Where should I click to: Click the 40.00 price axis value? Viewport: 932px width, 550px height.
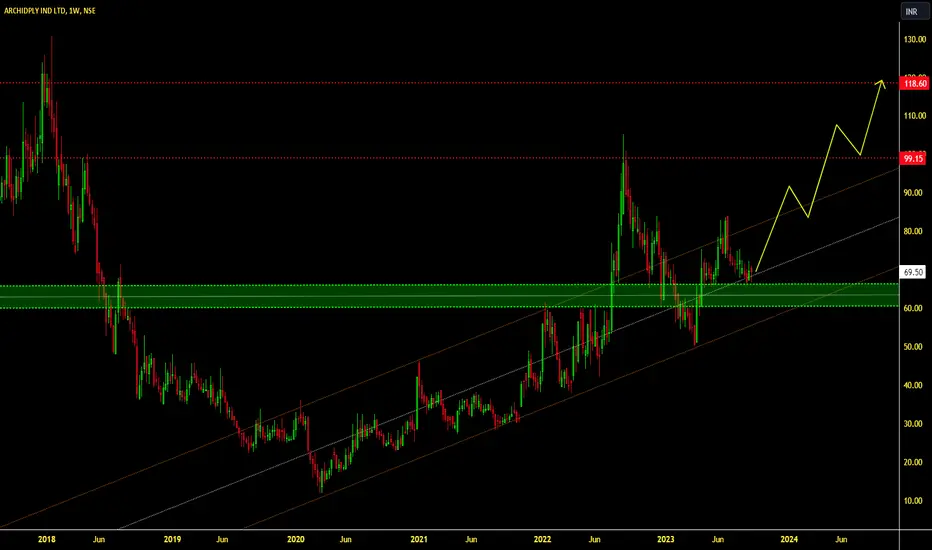click(x=913, y=385)
